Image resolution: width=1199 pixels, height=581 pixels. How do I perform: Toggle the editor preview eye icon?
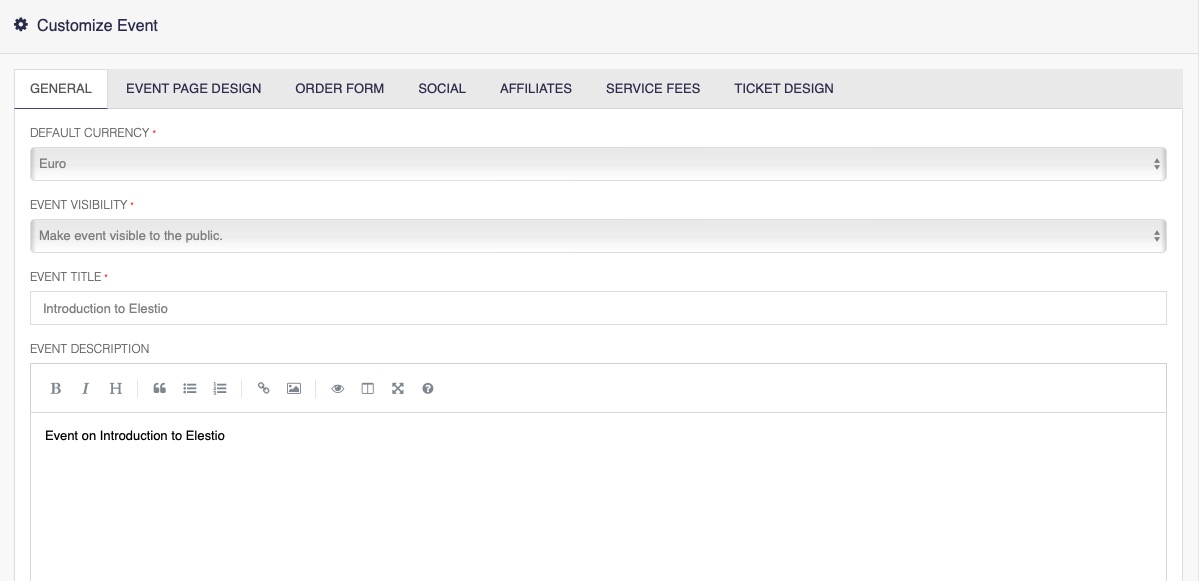point(338,389)
